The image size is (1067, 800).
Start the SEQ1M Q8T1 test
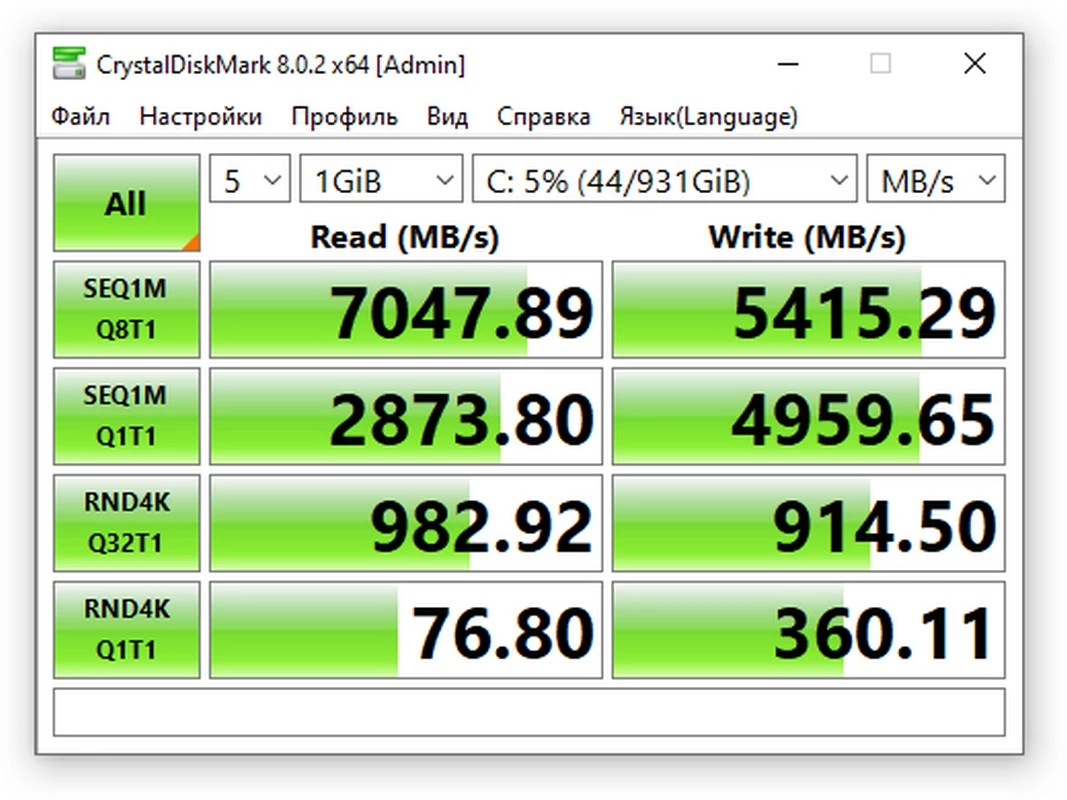pyautogui.click(x=127, y=310)
